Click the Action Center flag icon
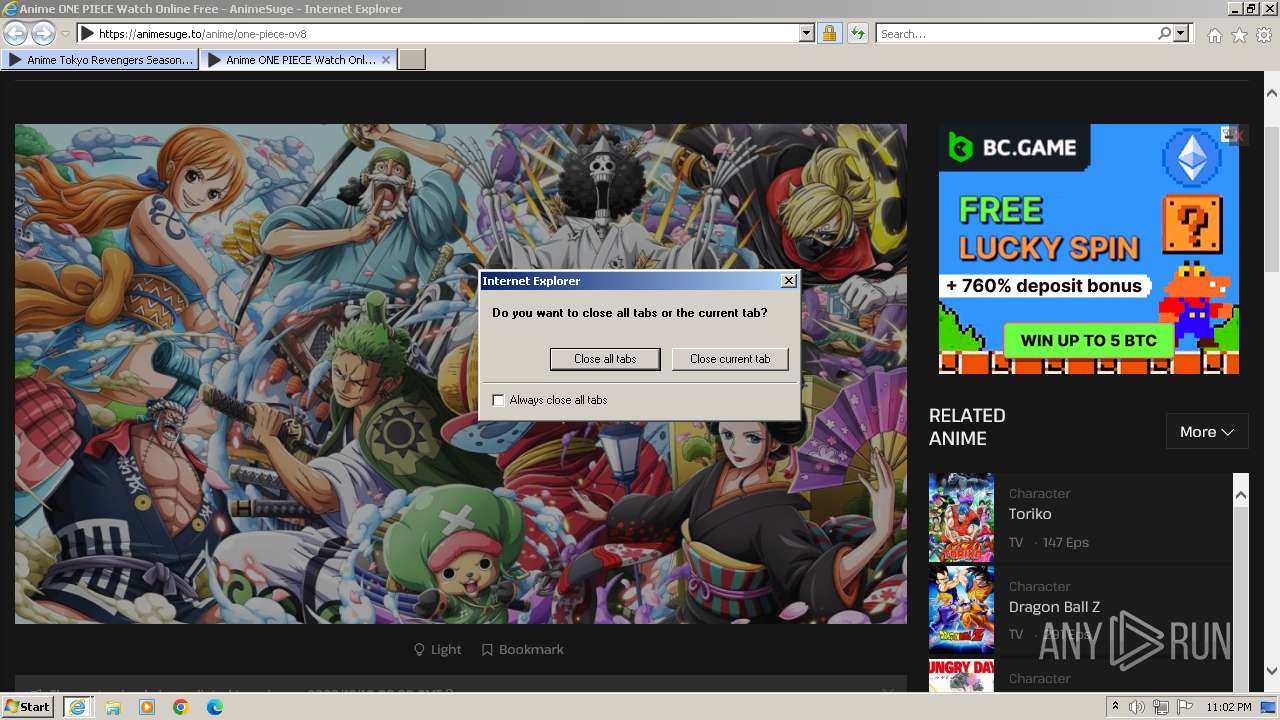 click(x=1185, y=707)
